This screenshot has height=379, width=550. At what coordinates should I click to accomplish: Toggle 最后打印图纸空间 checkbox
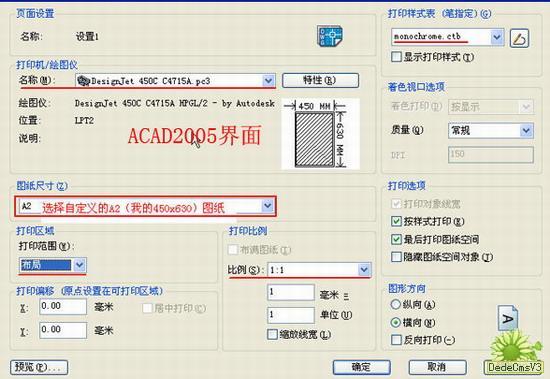(x=396, y=239)
